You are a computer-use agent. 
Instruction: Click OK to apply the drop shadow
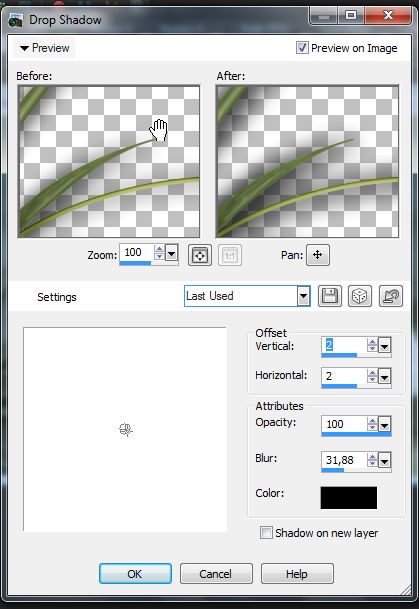point(135,574)
